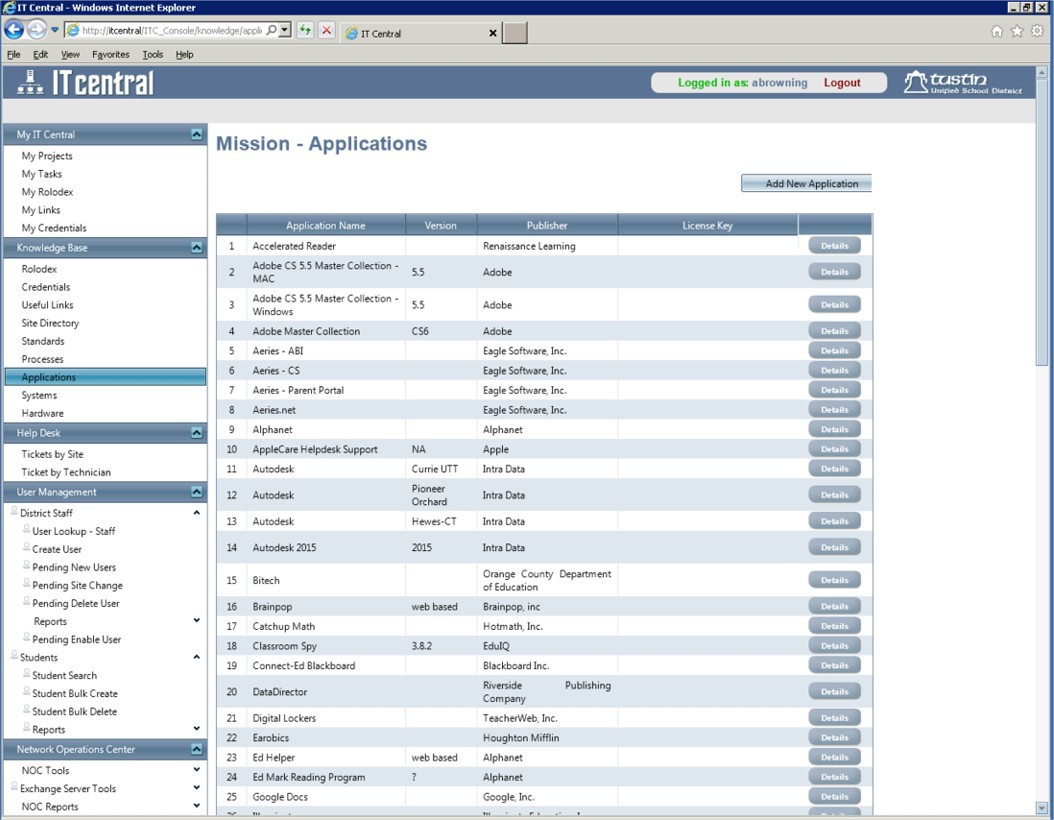
Task: Open Student Bulk Create
Action: 75,694
